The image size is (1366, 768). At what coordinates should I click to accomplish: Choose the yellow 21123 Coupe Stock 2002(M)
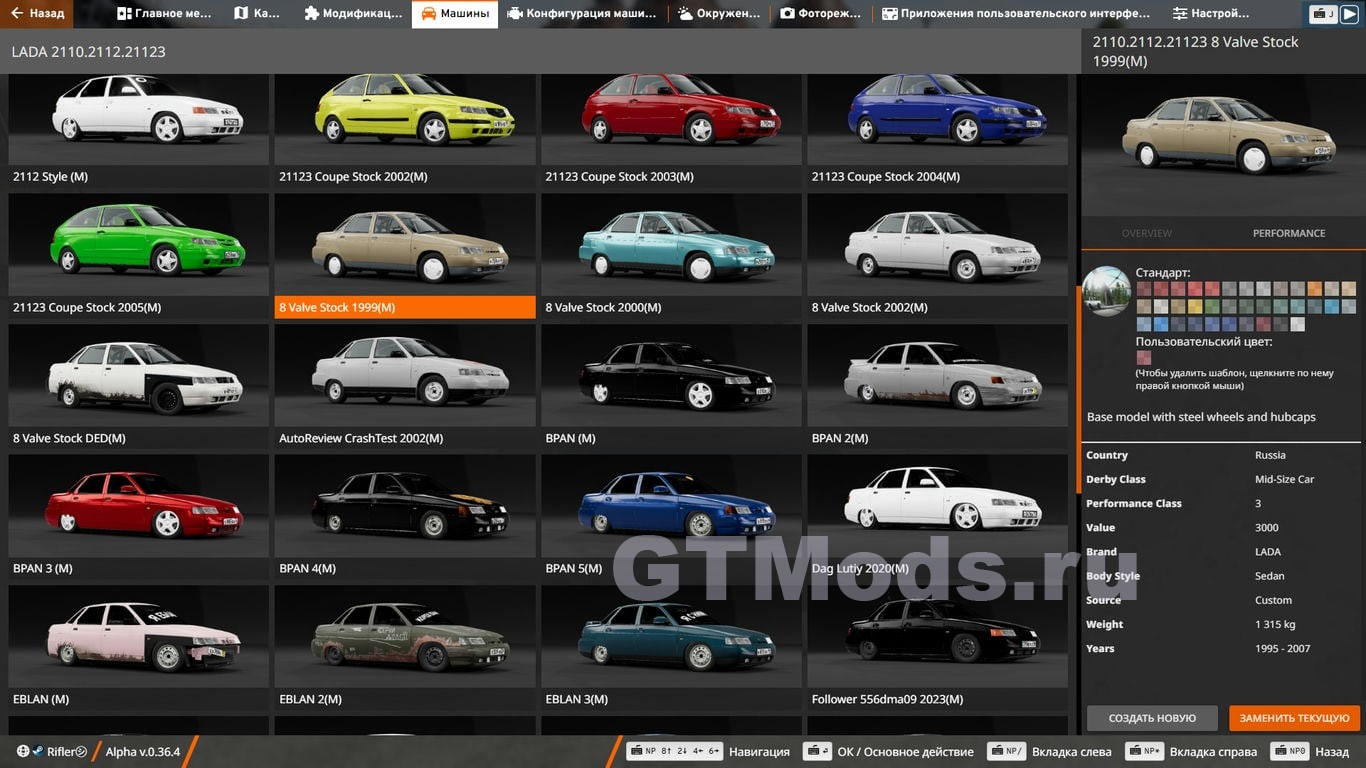pyautogui.click(x=405, y=130)
